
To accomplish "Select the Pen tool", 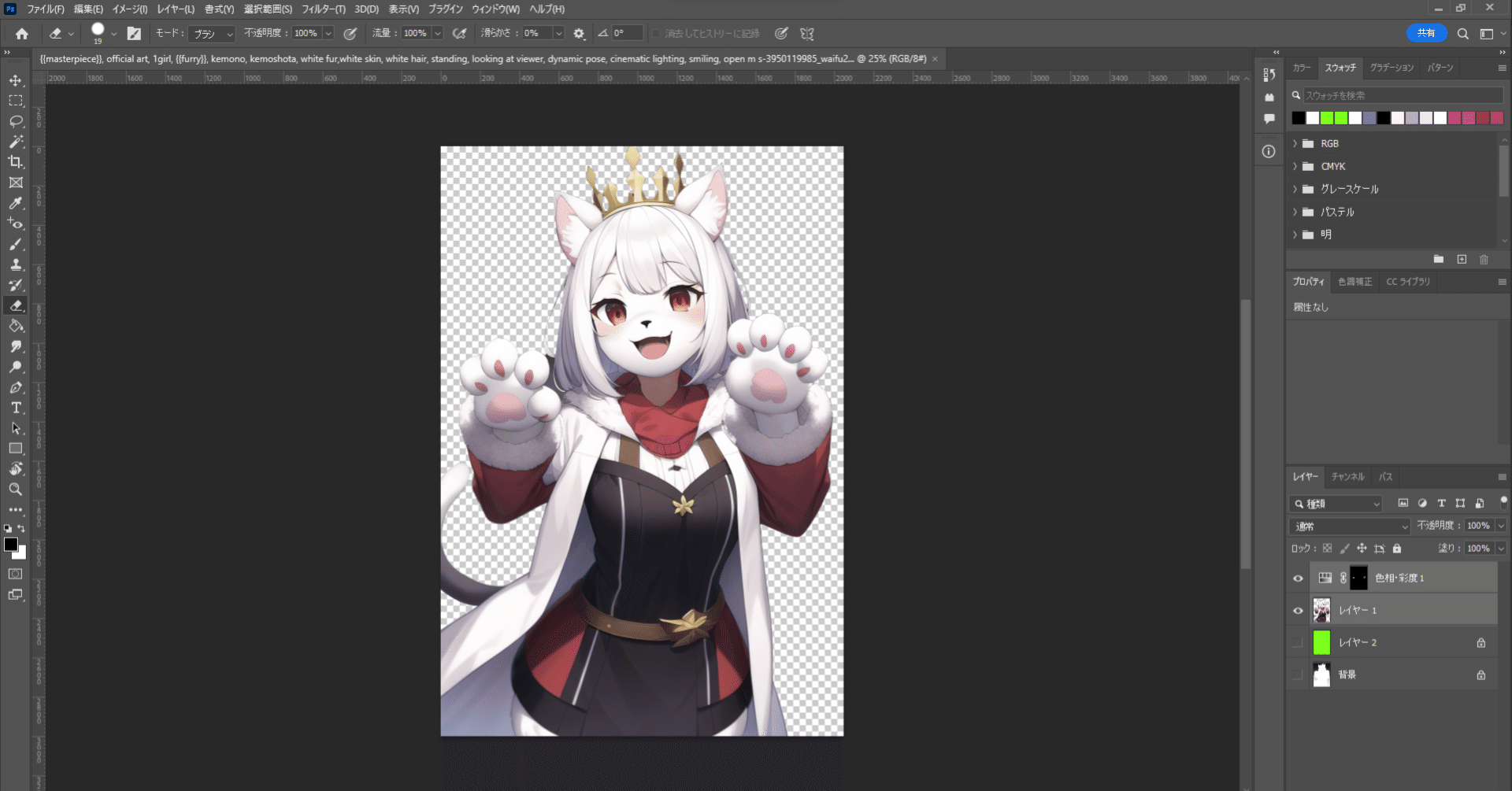I will (x=16, y=387).
